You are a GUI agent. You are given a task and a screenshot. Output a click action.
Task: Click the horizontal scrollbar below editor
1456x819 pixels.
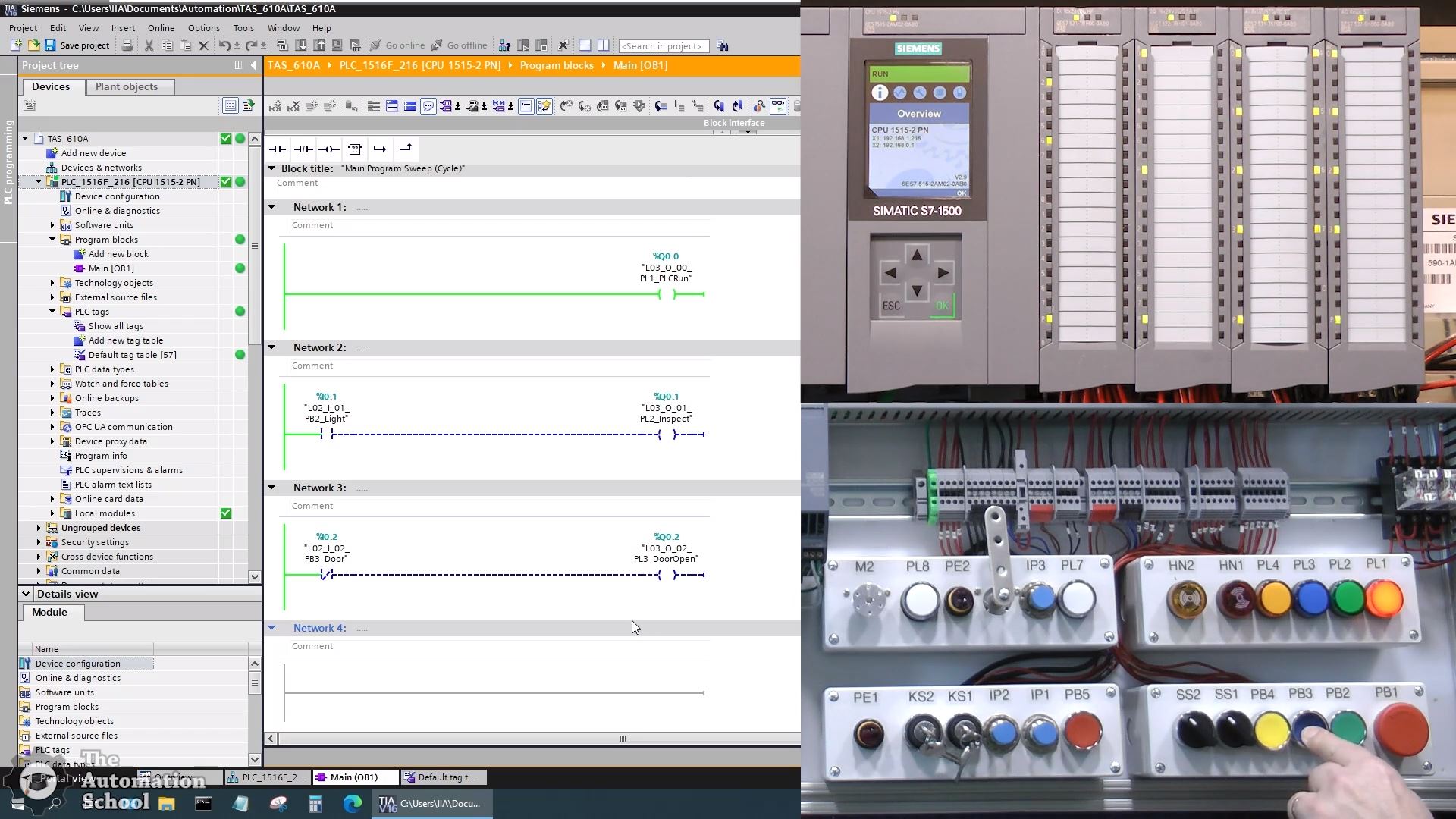622,738
